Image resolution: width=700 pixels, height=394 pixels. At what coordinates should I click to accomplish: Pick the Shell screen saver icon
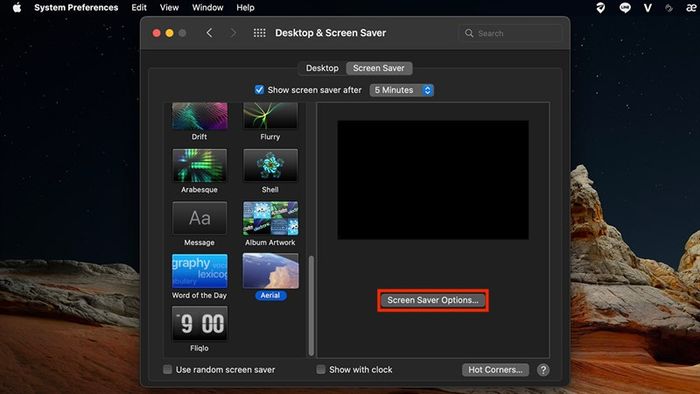pos(270,166)
